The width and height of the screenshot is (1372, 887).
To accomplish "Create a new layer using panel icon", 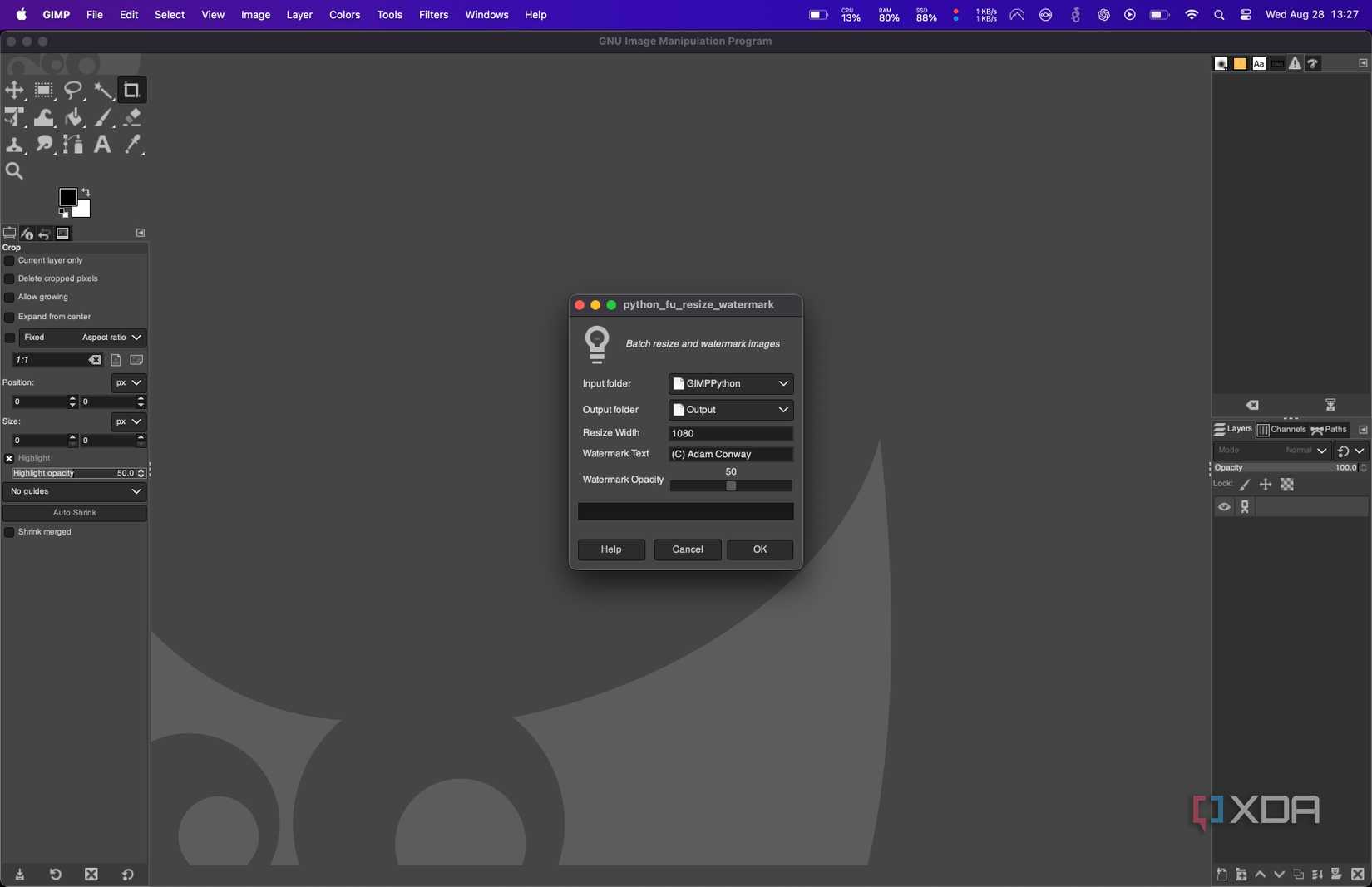I will [1221, 875].
